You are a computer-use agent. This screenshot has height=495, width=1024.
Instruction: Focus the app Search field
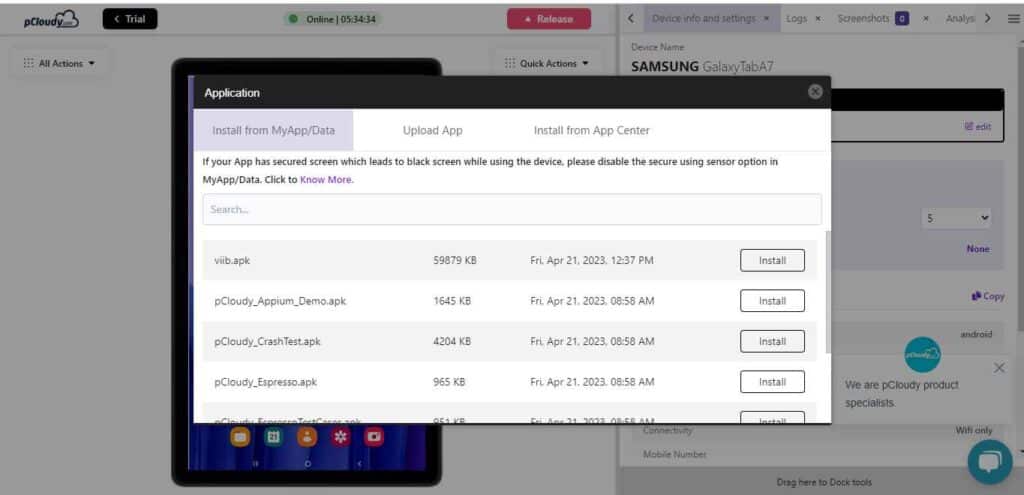point(512,210)
